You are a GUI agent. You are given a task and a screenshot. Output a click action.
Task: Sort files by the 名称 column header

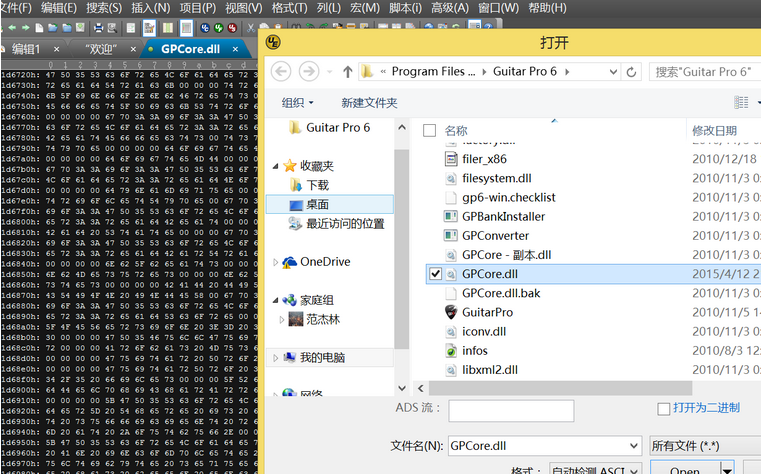click(x=456, y=130)
